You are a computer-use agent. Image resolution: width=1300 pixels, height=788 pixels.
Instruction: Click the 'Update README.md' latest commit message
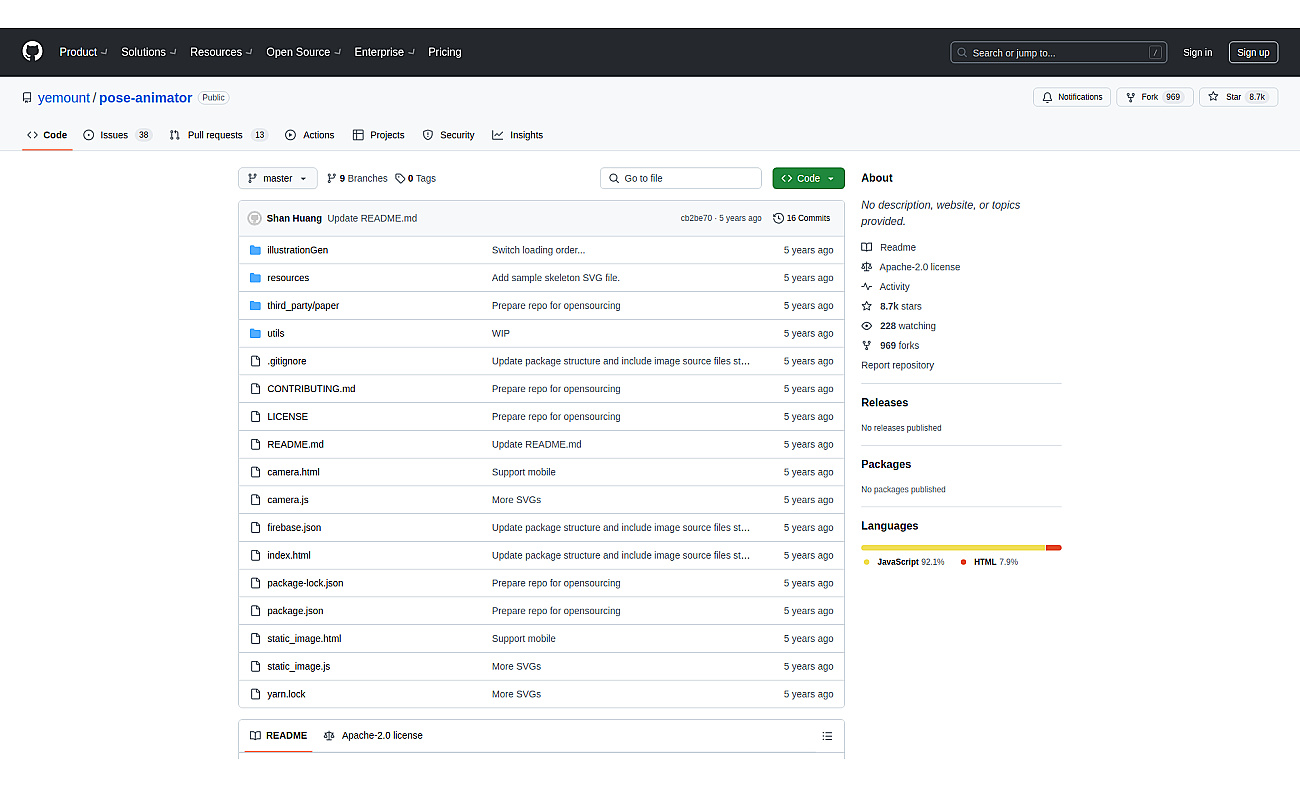coord(372,218)
